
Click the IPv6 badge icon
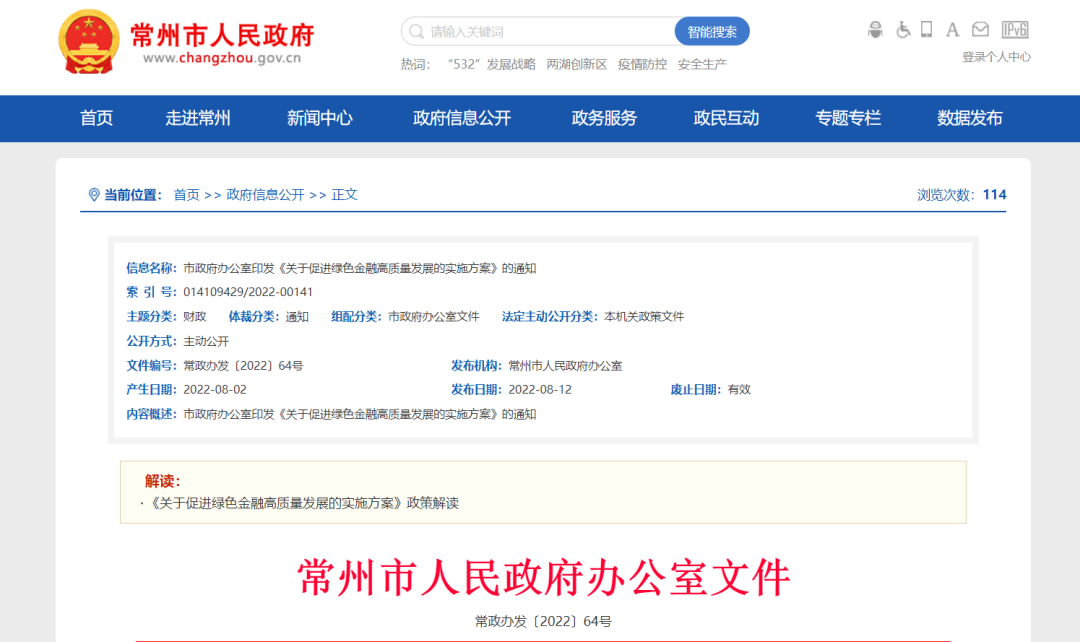(1016, 29)
